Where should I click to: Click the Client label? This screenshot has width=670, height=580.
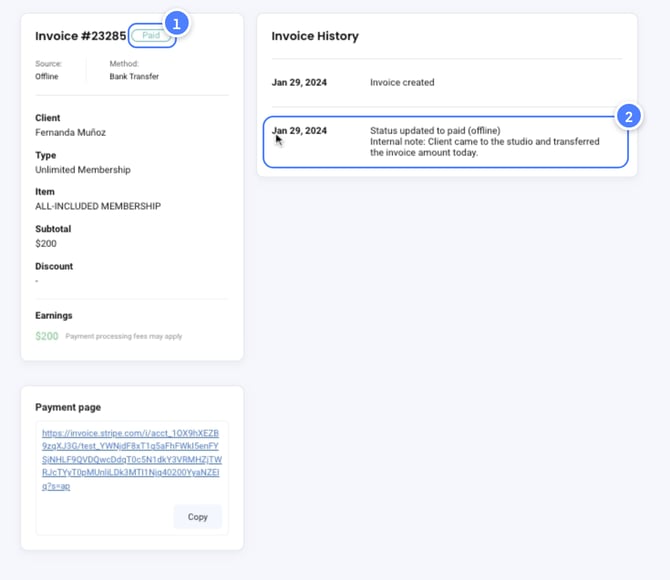pos(47,118)
